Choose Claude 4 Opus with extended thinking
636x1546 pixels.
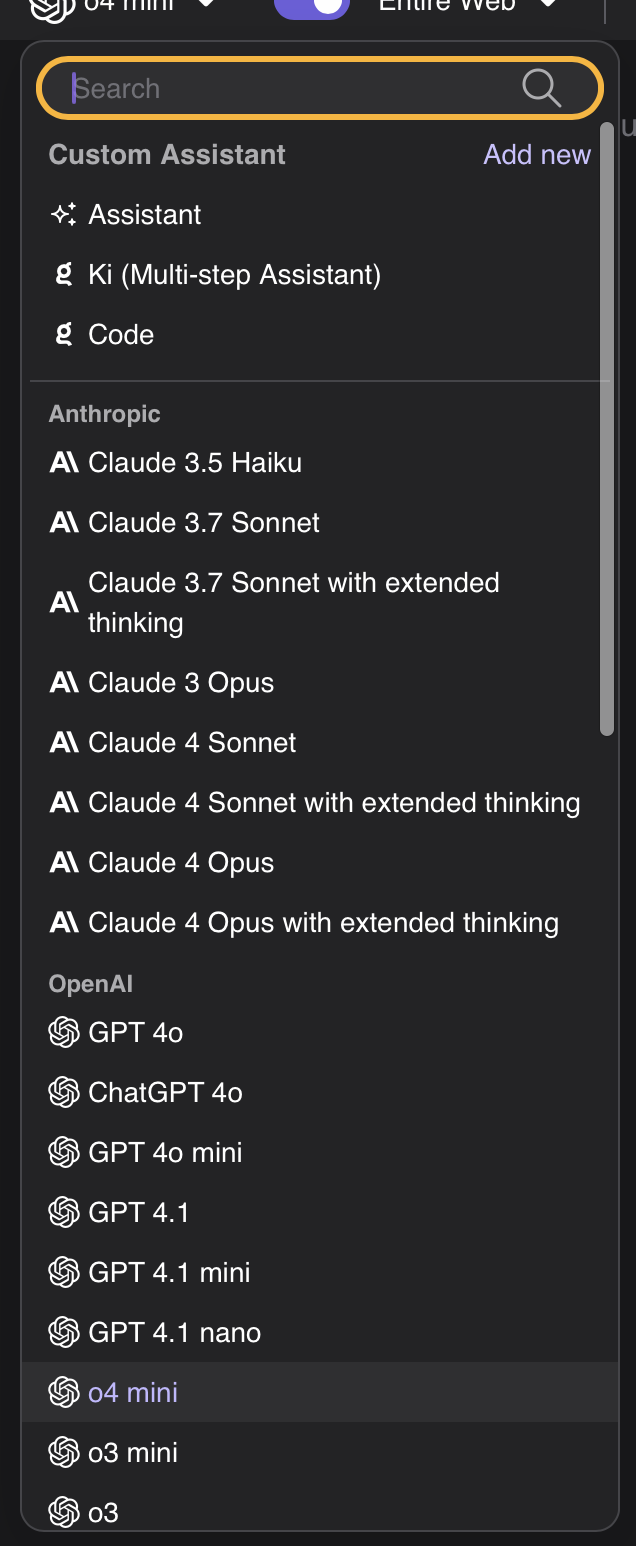[x=323, y=922]
